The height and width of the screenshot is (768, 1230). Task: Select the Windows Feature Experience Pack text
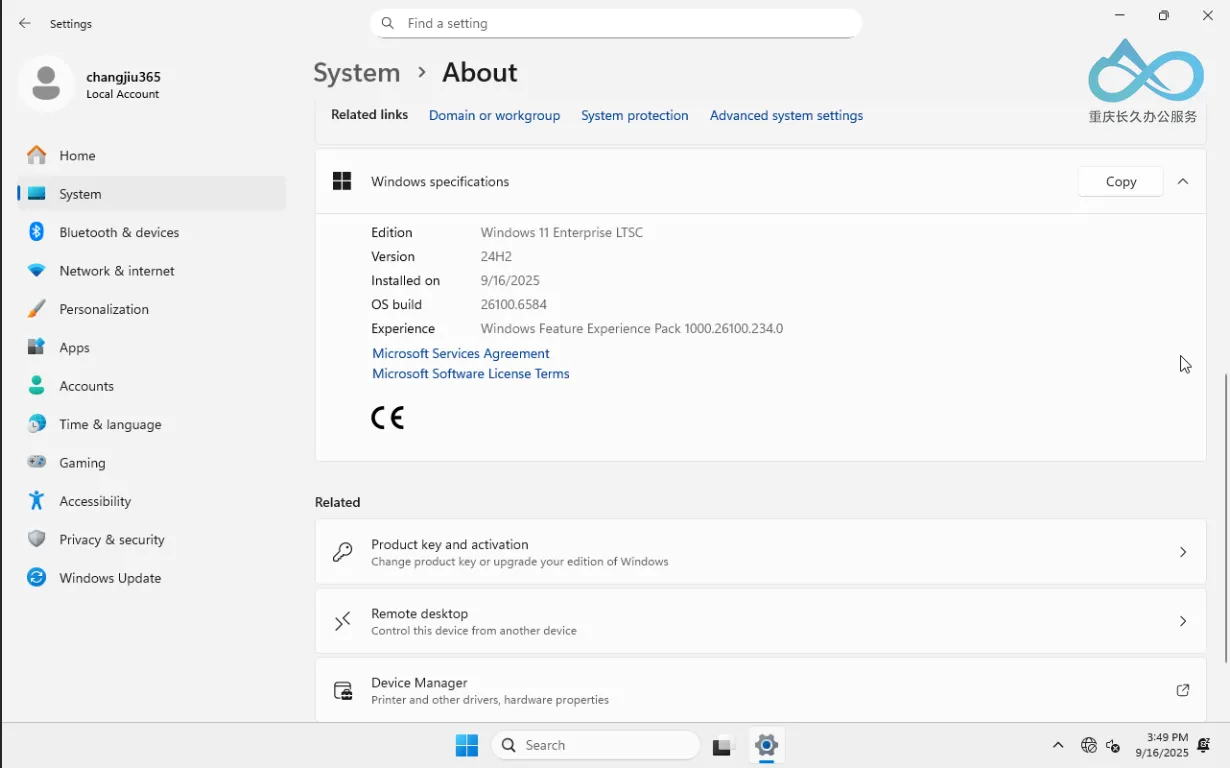pos(632,329)
